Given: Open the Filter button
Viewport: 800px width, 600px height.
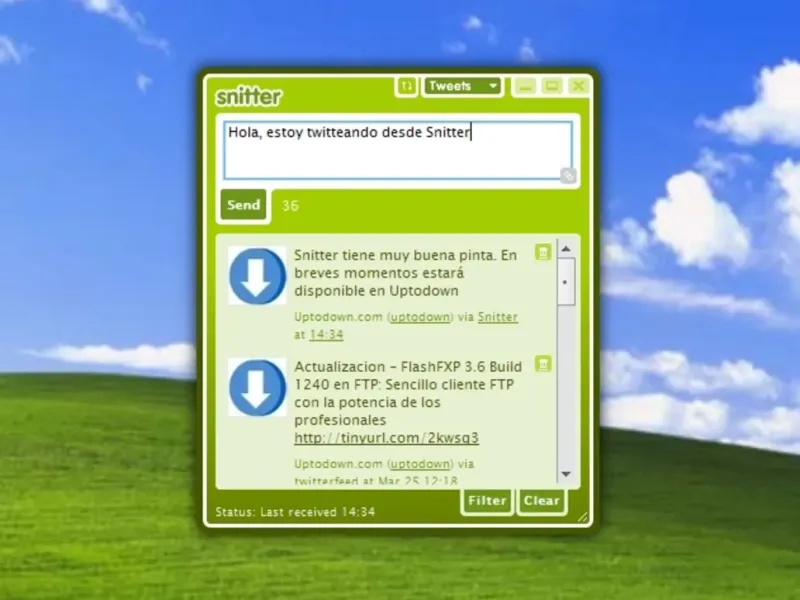Looking at the screenshot, I should (x=487, y=501).
